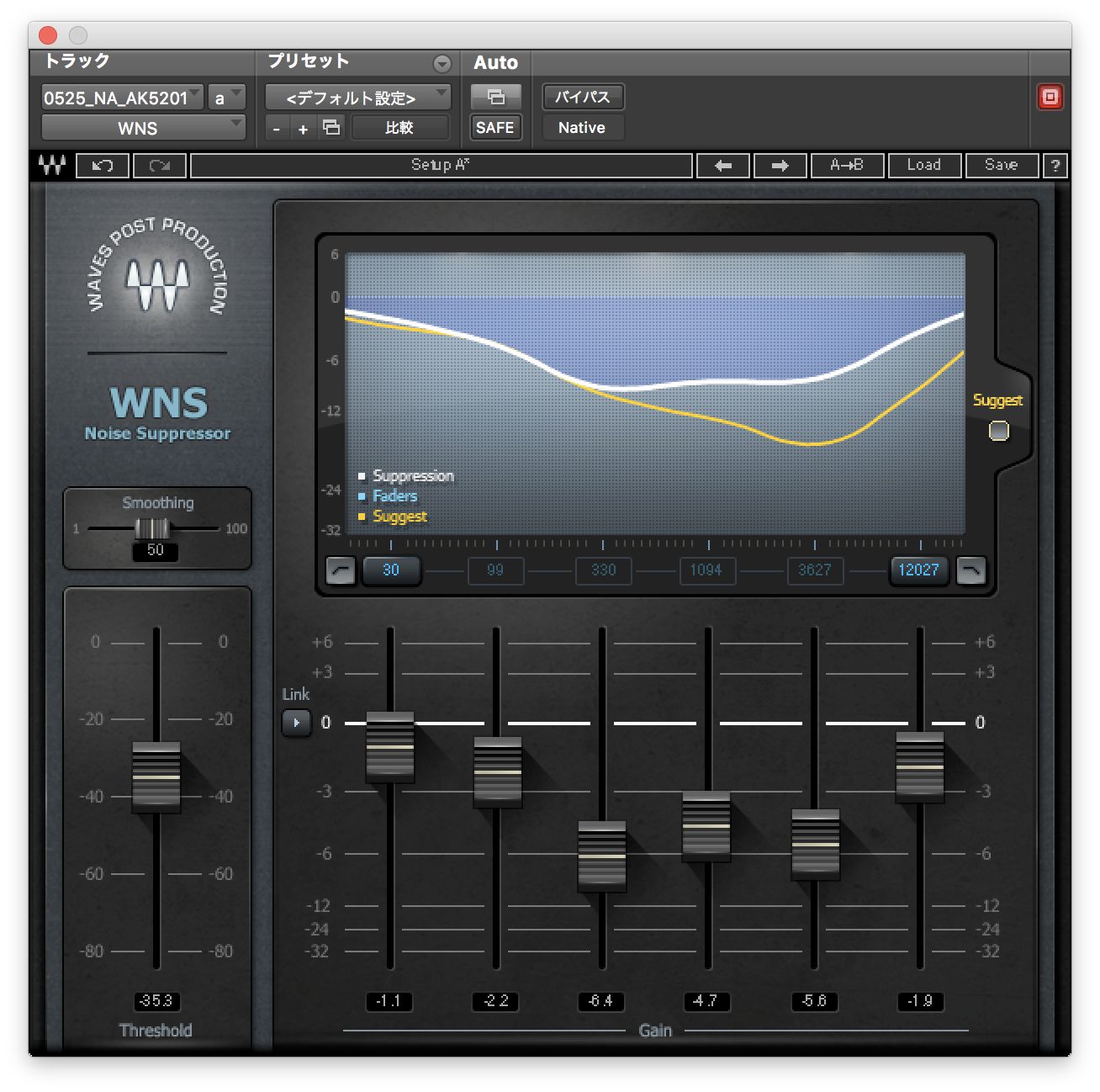The height and width of the screenshot is (1092, 1100).
Task: Click the gain value box -4.7
Action: pos(706,1001)
